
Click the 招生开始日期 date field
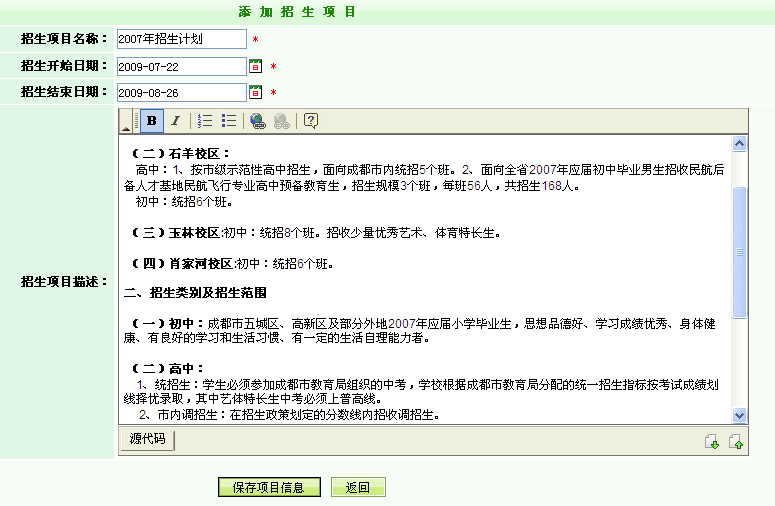(181, 66)
